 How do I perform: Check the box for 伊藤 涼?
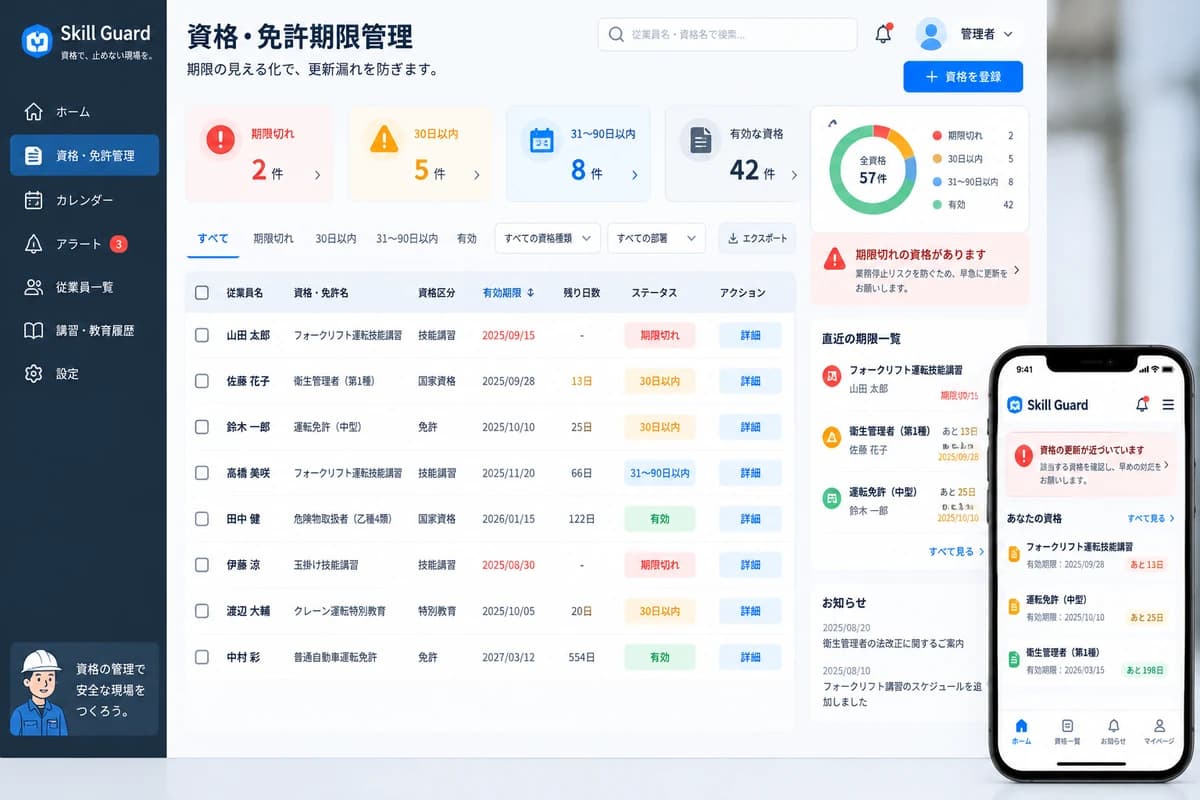[x=202, y=565]
